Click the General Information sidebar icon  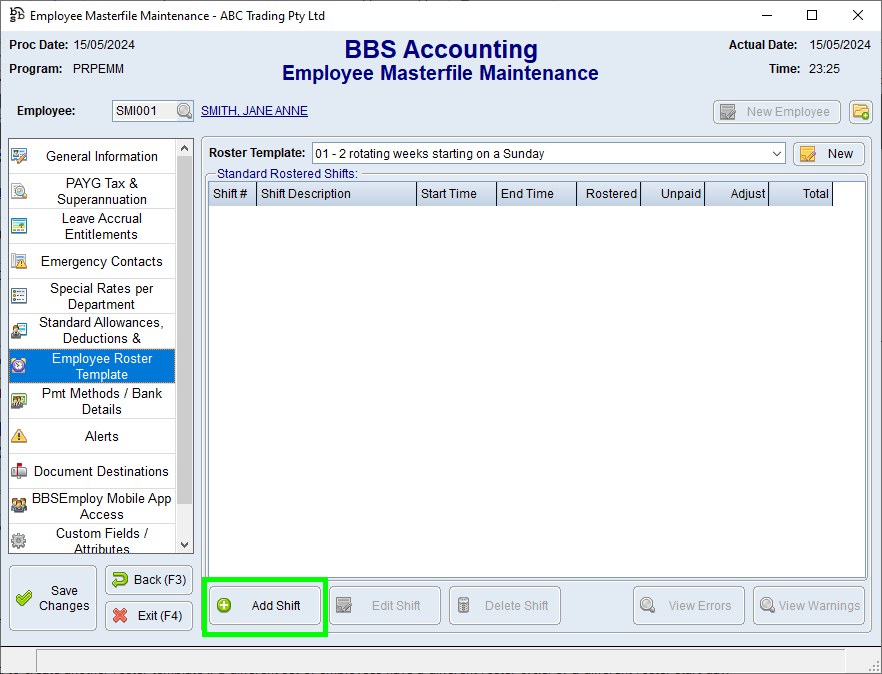pos(19,156)
